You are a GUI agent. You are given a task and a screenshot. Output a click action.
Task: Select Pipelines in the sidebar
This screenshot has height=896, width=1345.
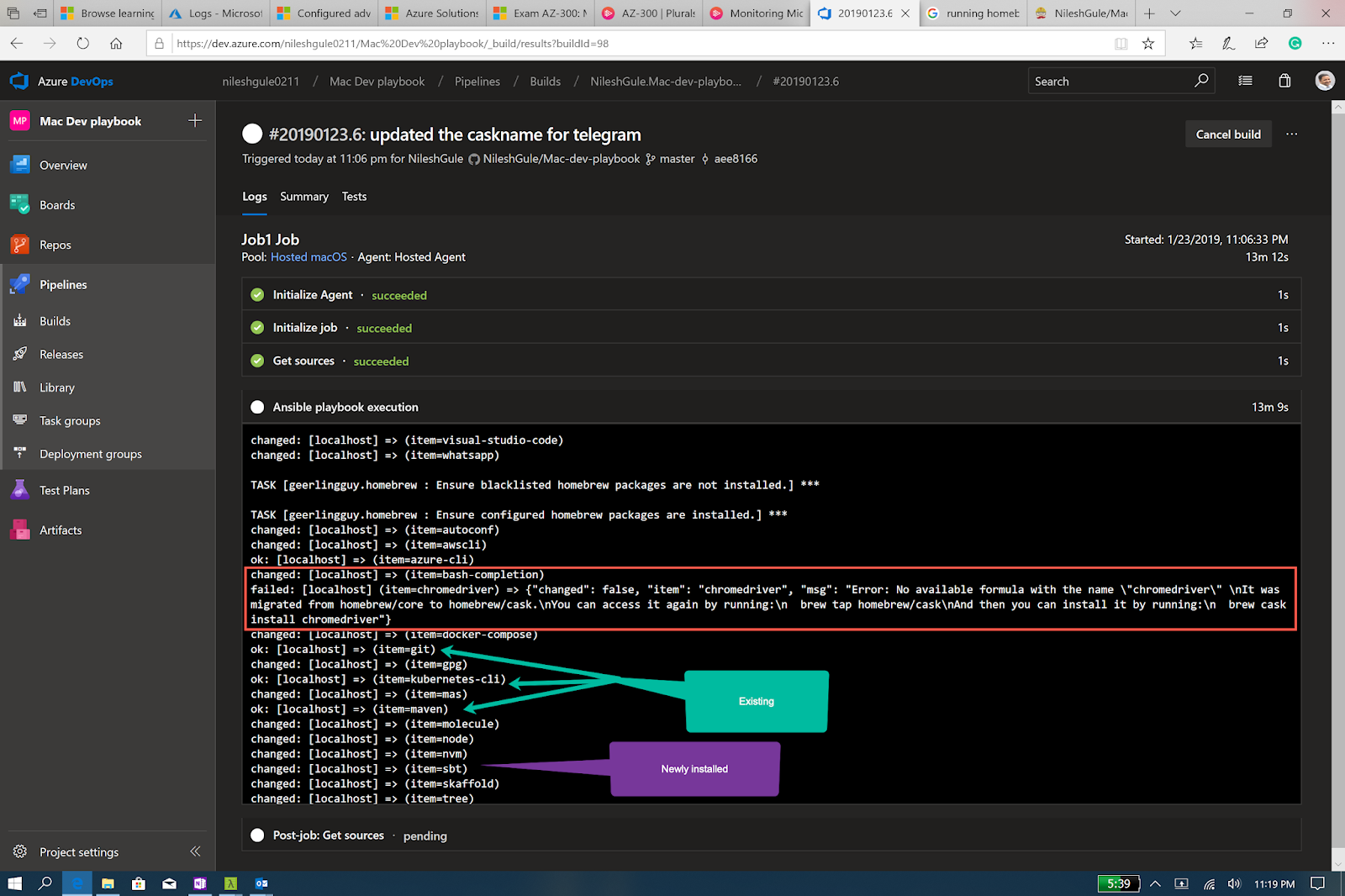click(x=63, y=284)
